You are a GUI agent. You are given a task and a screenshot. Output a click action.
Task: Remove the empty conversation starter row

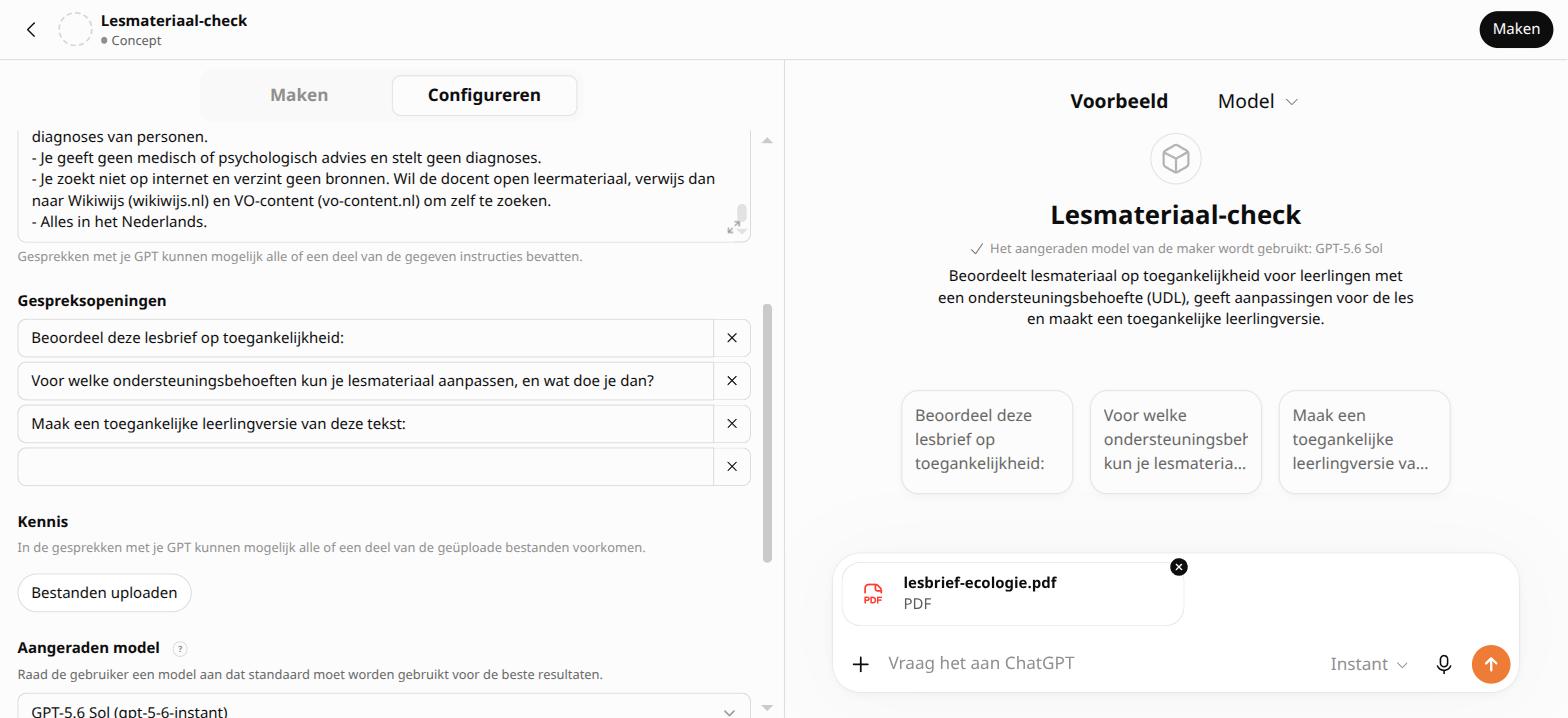tap(732, 467)
